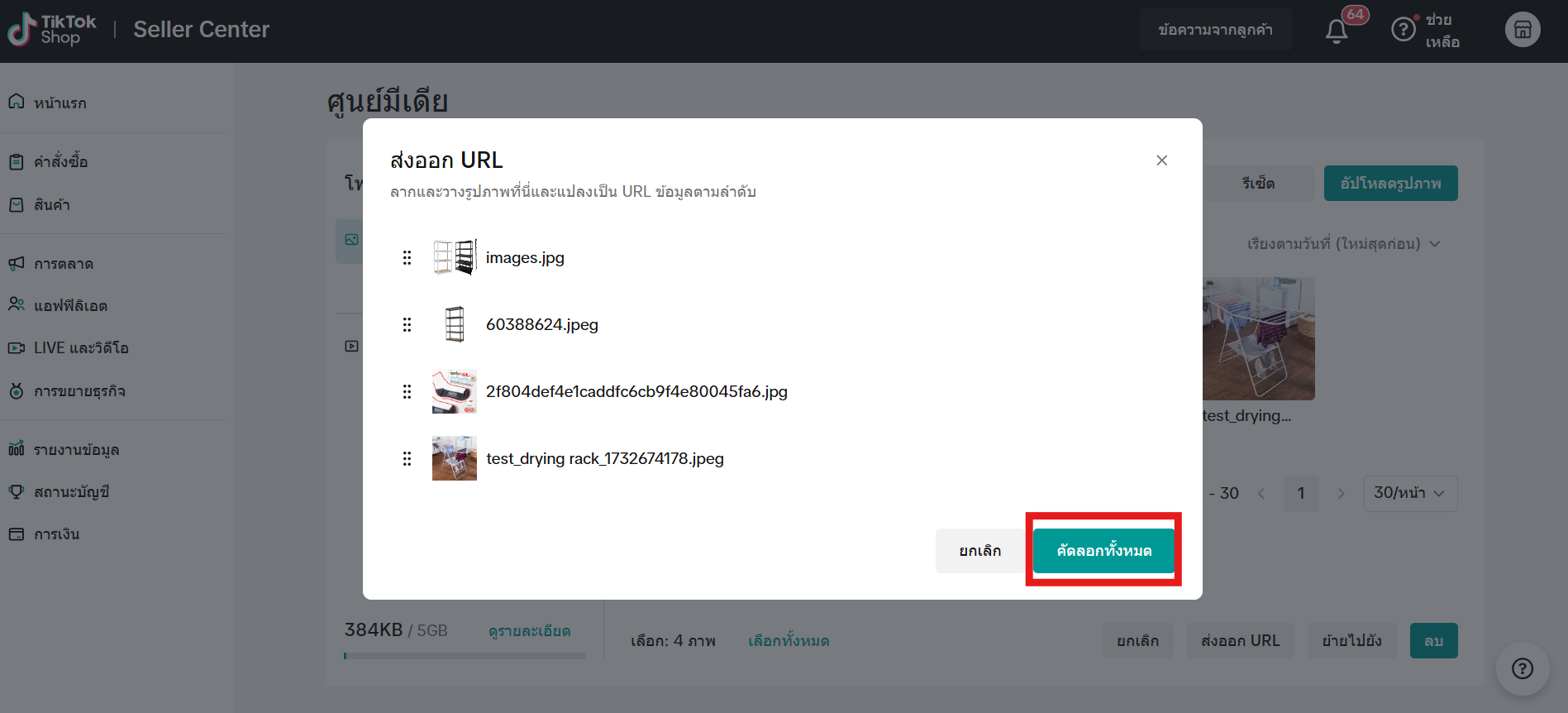Image resolution: width=1568 pixels, height=713 pixels.
Task: Select page number 1
Action: [x=1301, y=494]
